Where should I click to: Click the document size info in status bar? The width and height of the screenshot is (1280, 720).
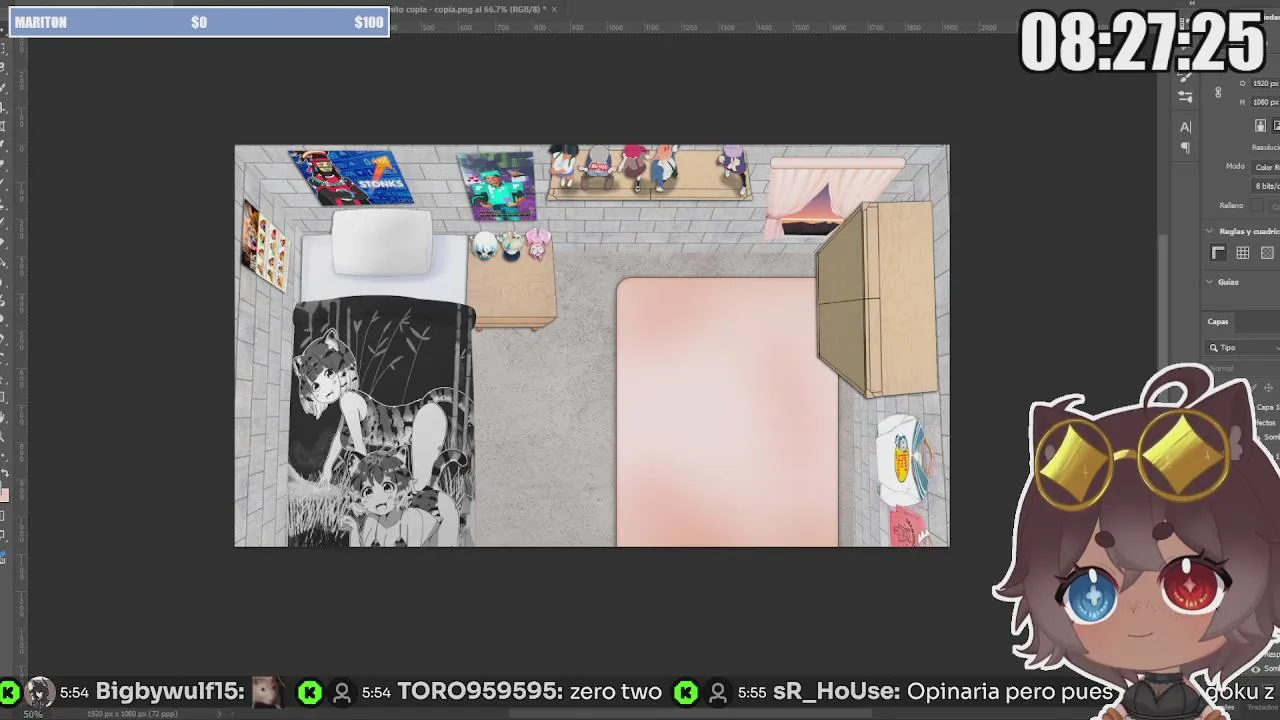[132, 714]
